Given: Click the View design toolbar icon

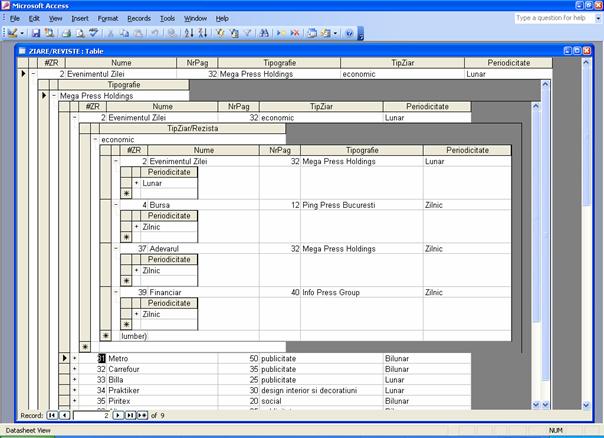Looking at the screenshot, I should tap(12, 33).
